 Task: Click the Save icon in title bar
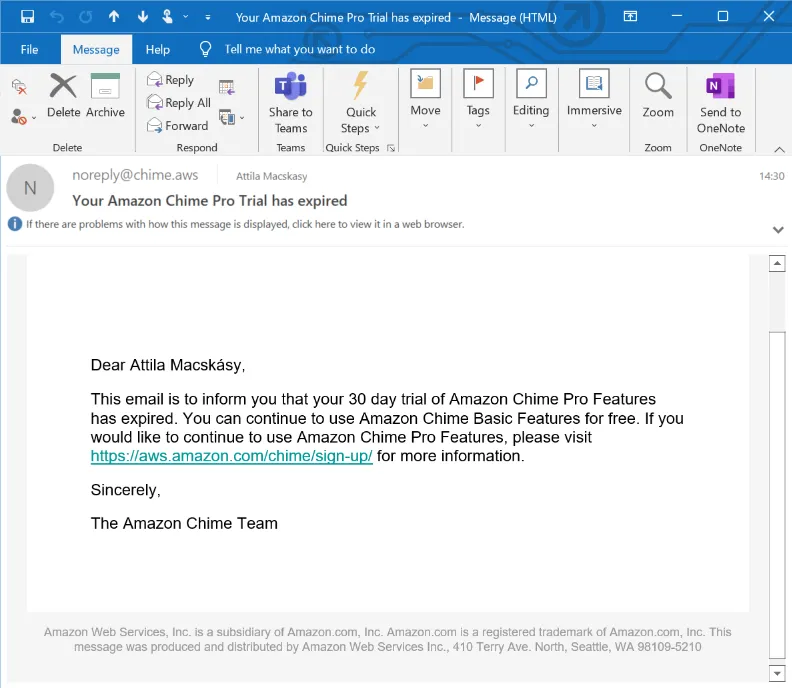click(x=27, y=17)
